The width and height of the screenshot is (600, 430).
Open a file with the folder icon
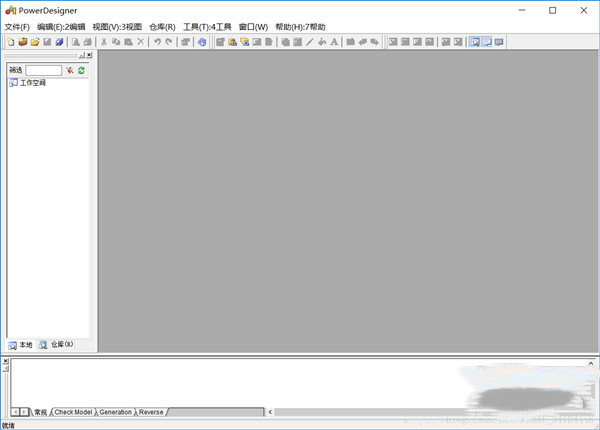point(35,42)
